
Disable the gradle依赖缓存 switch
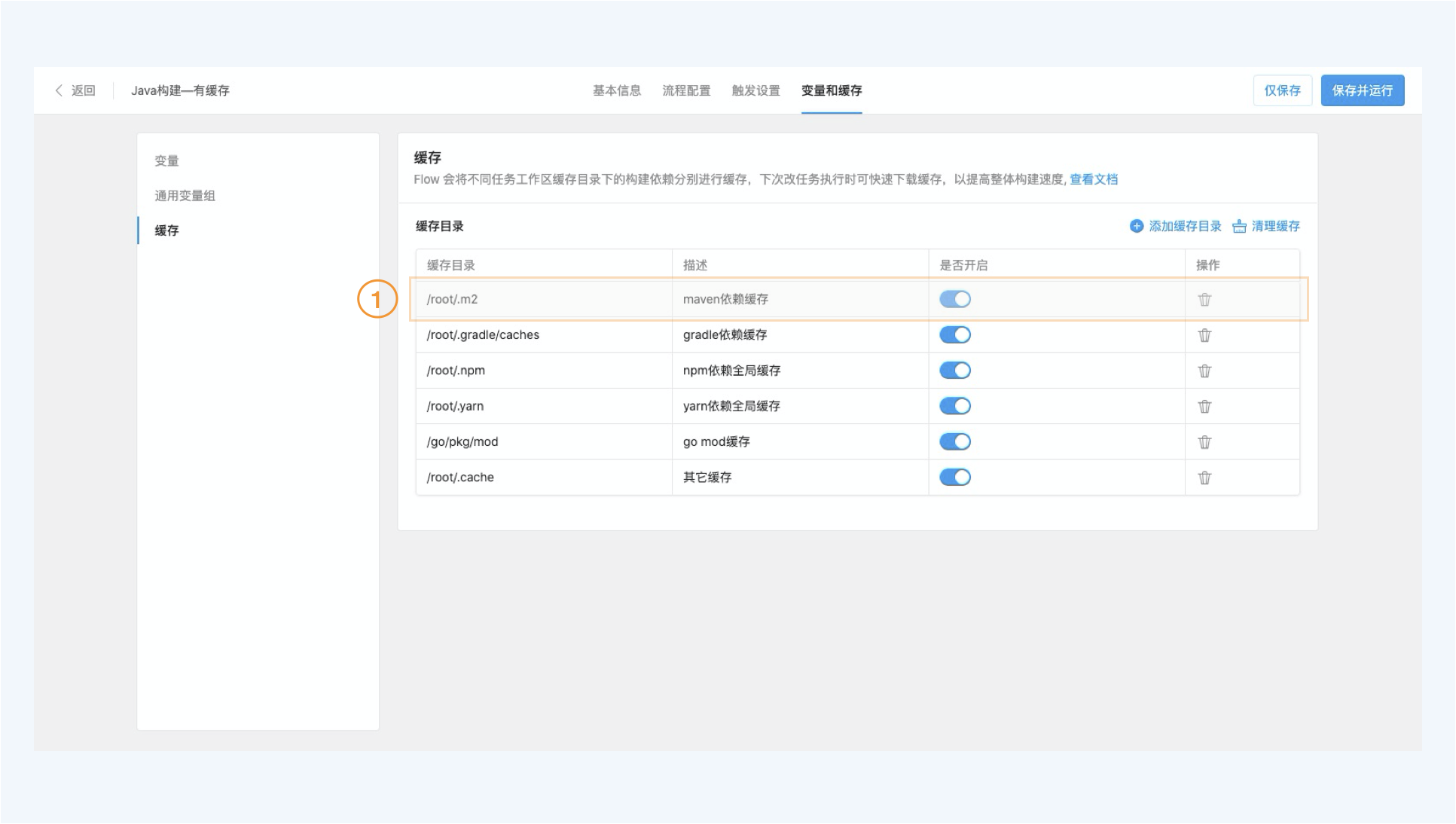tap(955, 334)
